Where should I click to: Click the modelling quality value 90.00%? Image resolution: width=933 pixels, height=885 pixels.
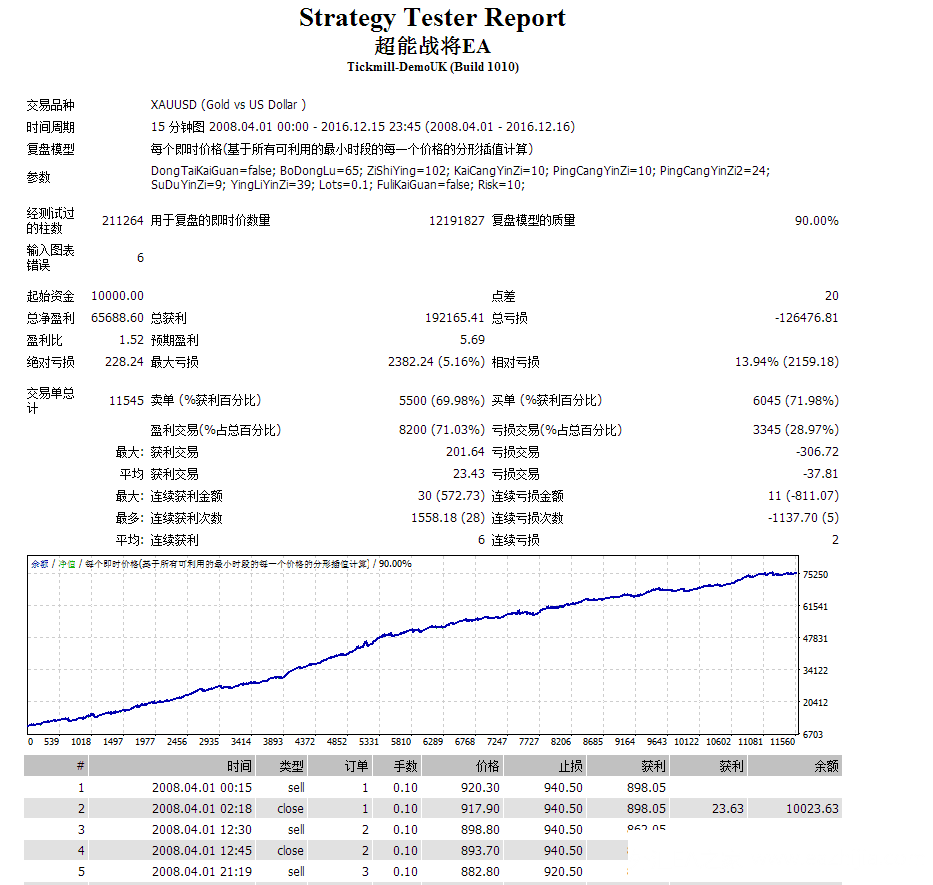pyautogui.click(x=816, y=220)
